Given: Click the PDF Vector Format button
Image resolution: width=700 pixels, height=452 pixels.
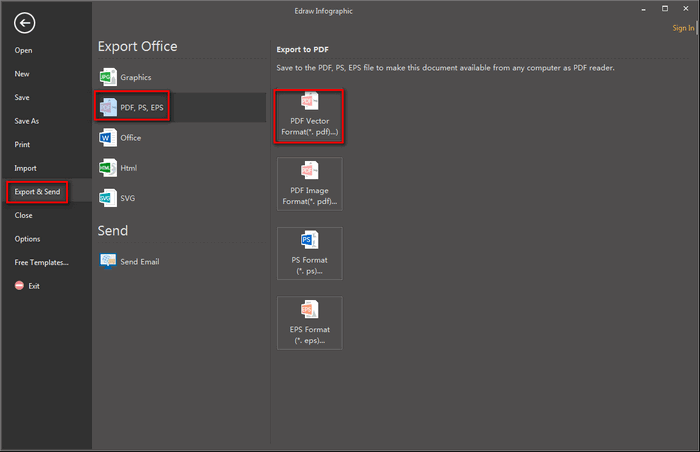Looking at the screenshot, I should pos(309,116).
